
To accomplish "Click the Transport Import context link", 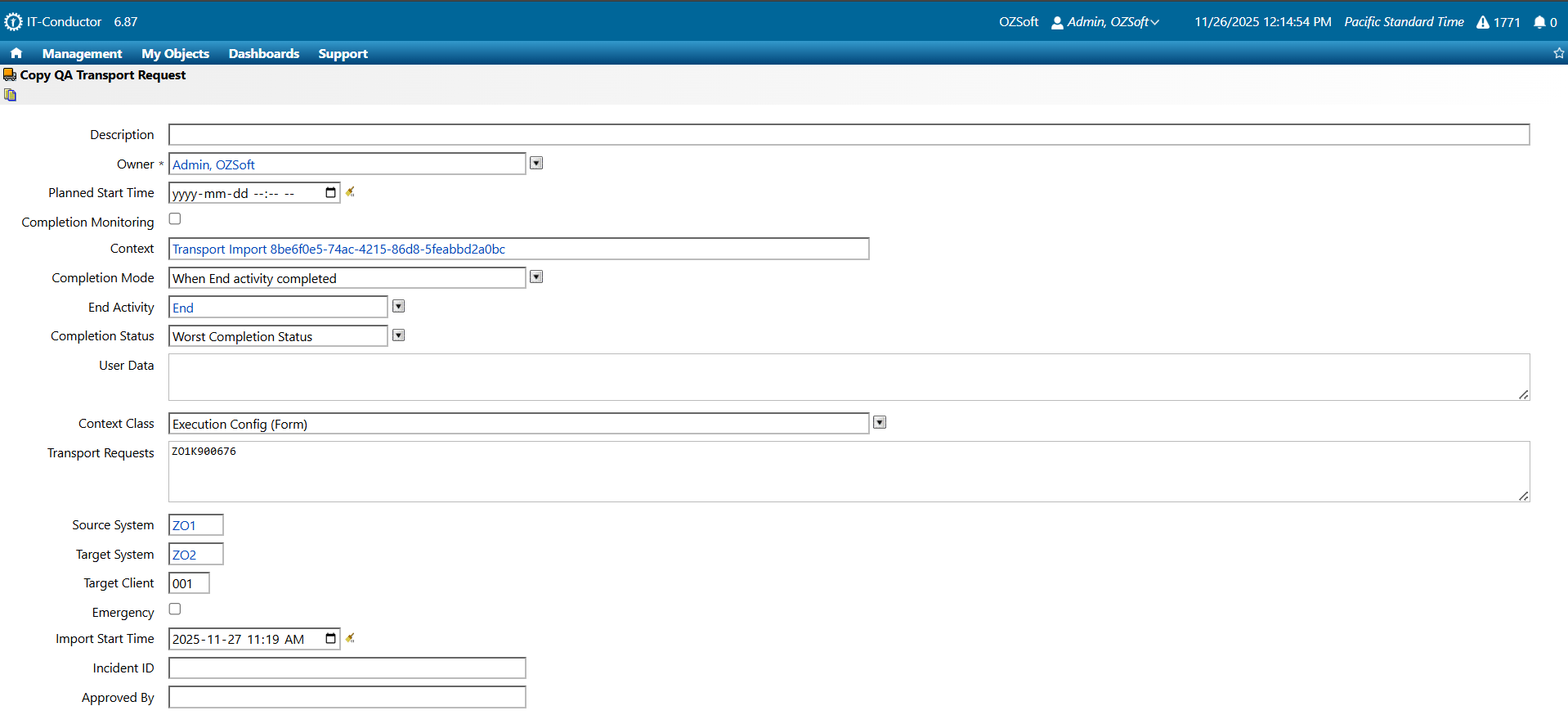I will point(338,250).
